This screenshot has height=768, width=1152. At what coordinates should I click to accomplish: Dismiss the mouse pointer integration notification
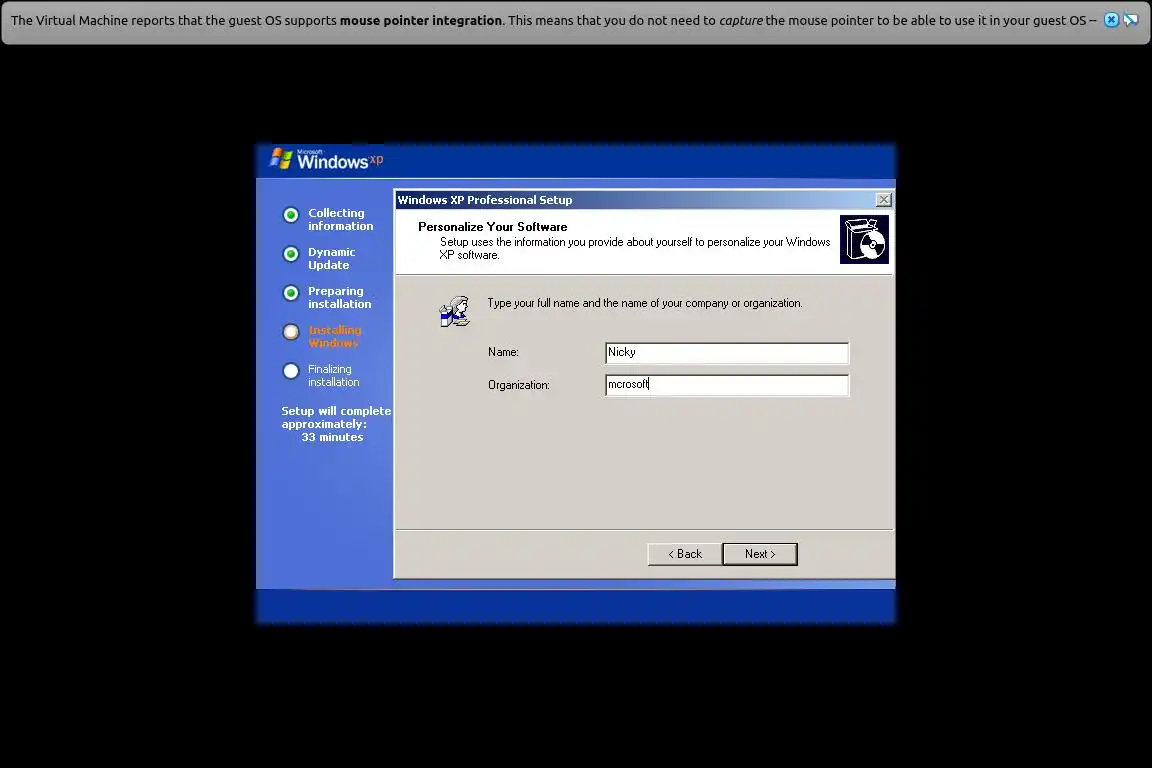[1112, 21]
